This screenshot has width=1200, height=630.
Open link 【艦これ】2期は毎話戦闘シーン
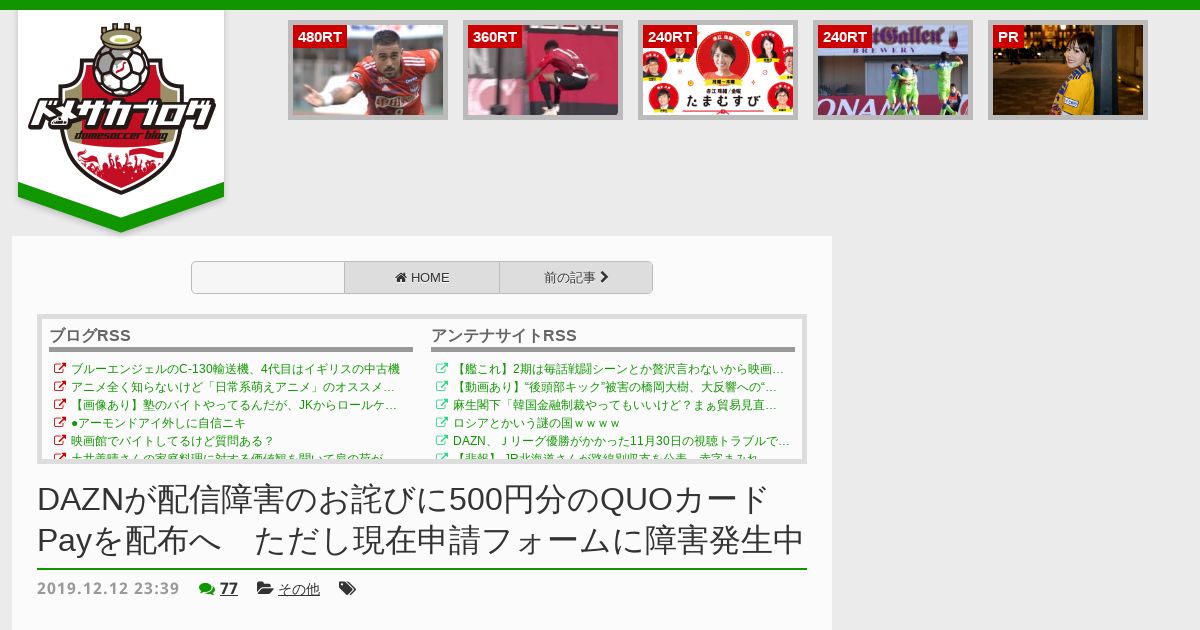point(618,369)
